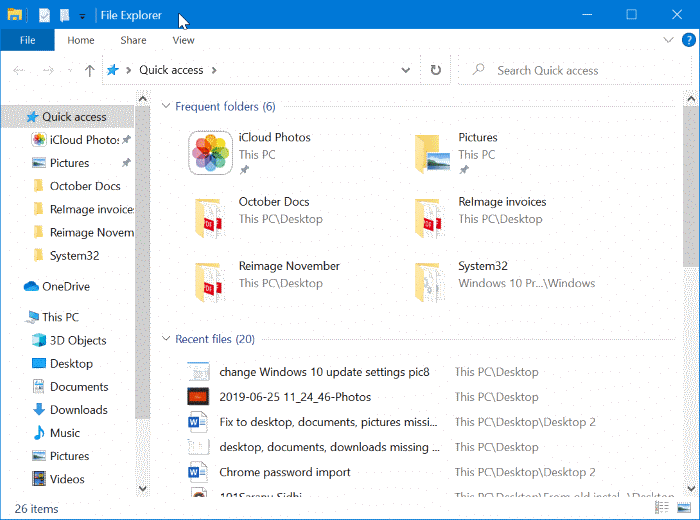Open the File menu tab
This screenshot has width=700, height=520.
pos(27,40)
